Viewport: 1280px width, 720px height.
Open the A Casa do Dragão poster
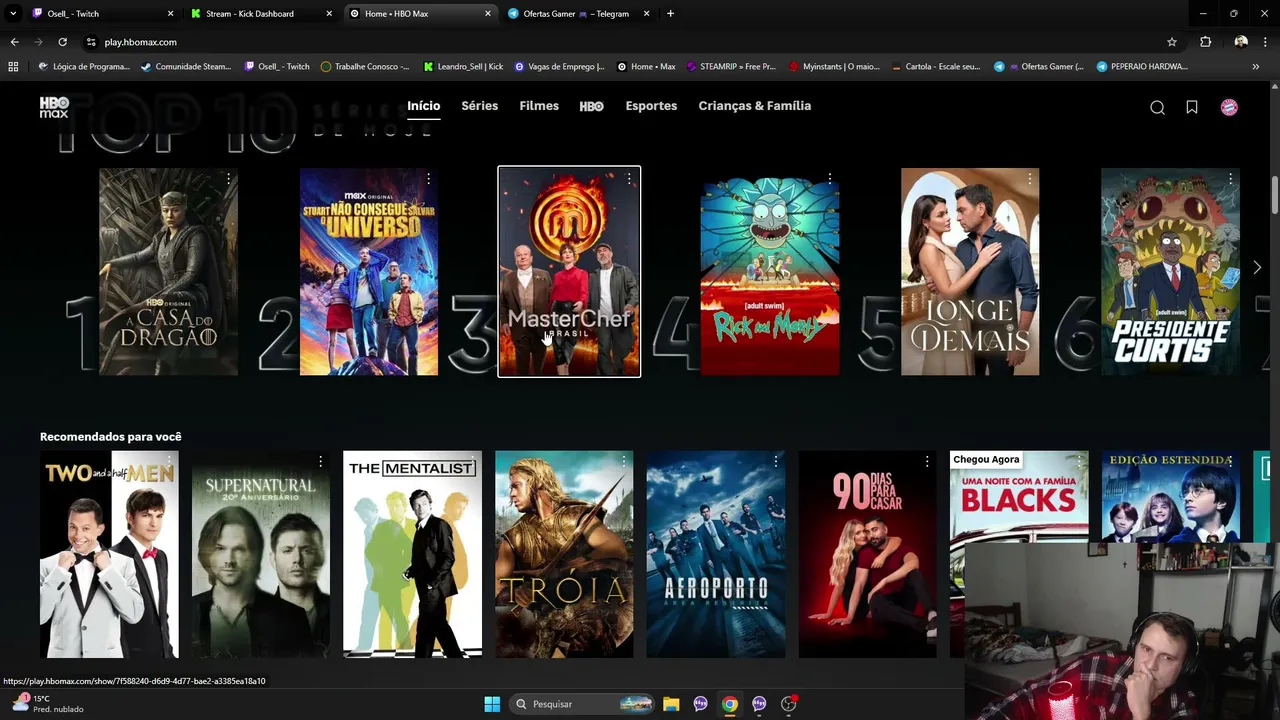pyautogui.click(x=168, y=272)
